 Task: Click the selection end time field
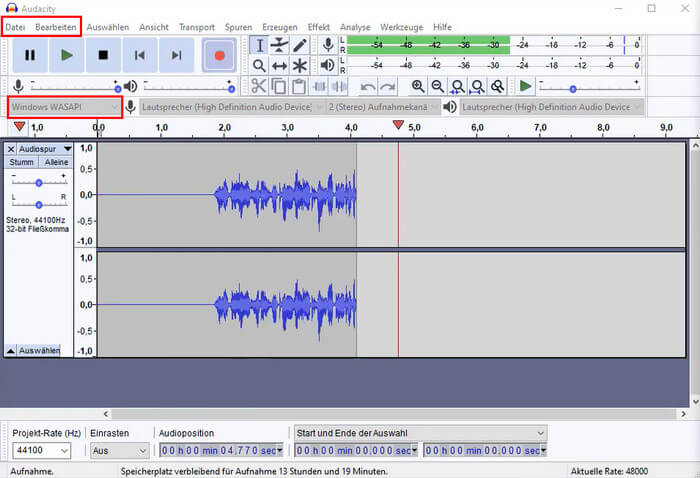pyautogui.click(x=486, y=450)
